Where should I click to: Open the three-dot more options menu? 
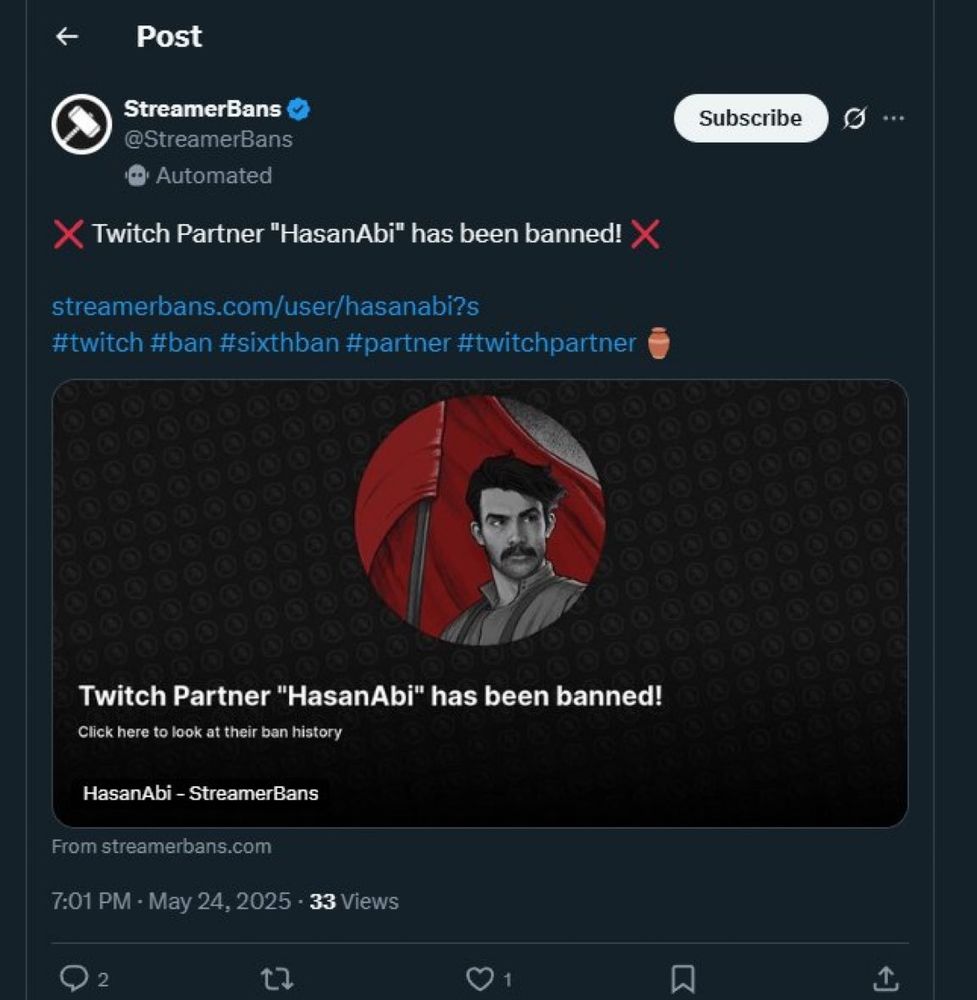pyautogui.click(x=894, y=118)
